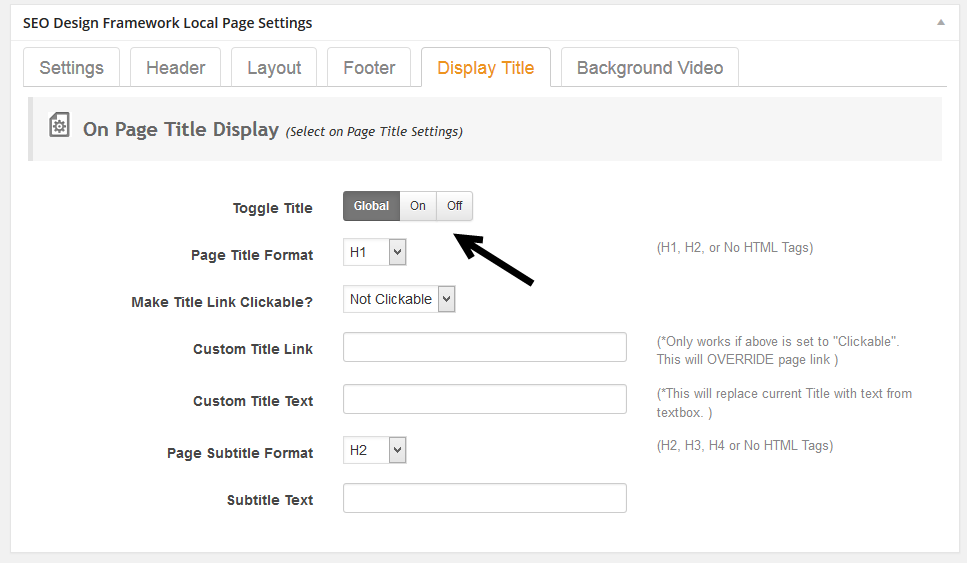The height and width of the screenshot is (563, 967).
Task: Click the Subtitle Text field
Action: pos(485,498)
